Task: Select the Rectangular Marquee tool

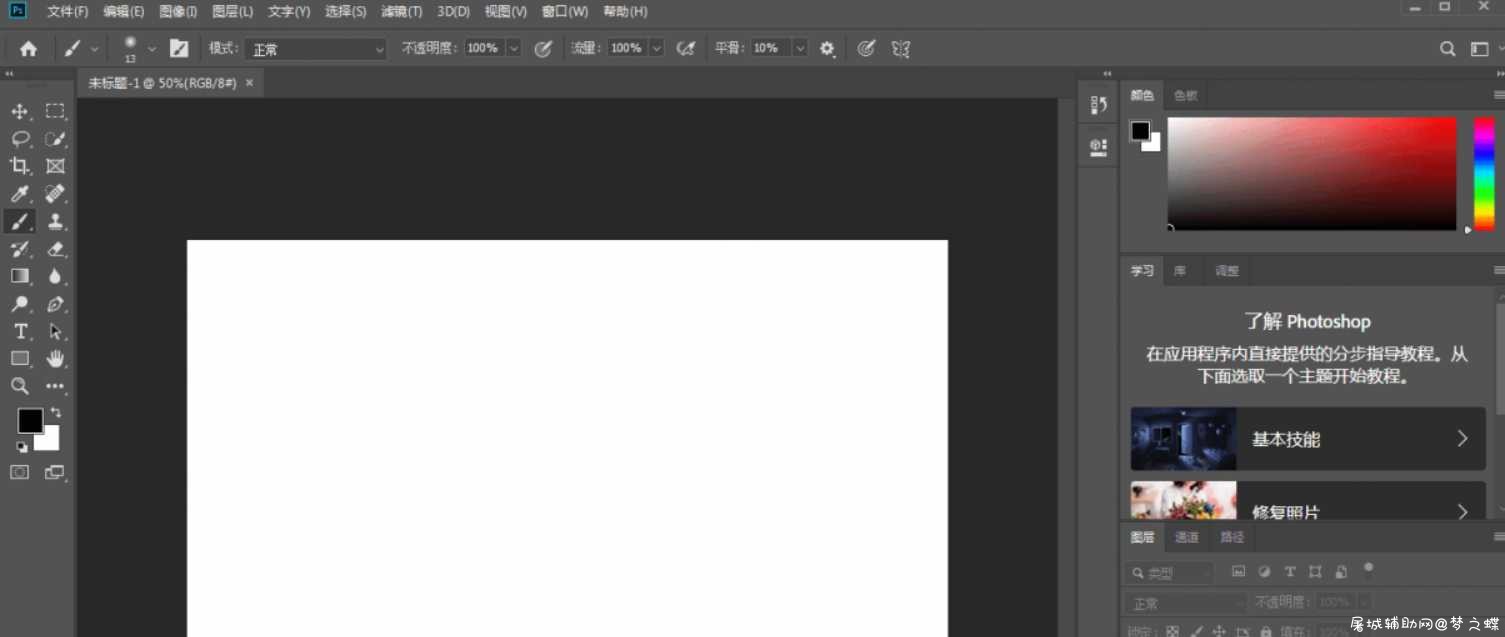Action: [x=55, y=111]
